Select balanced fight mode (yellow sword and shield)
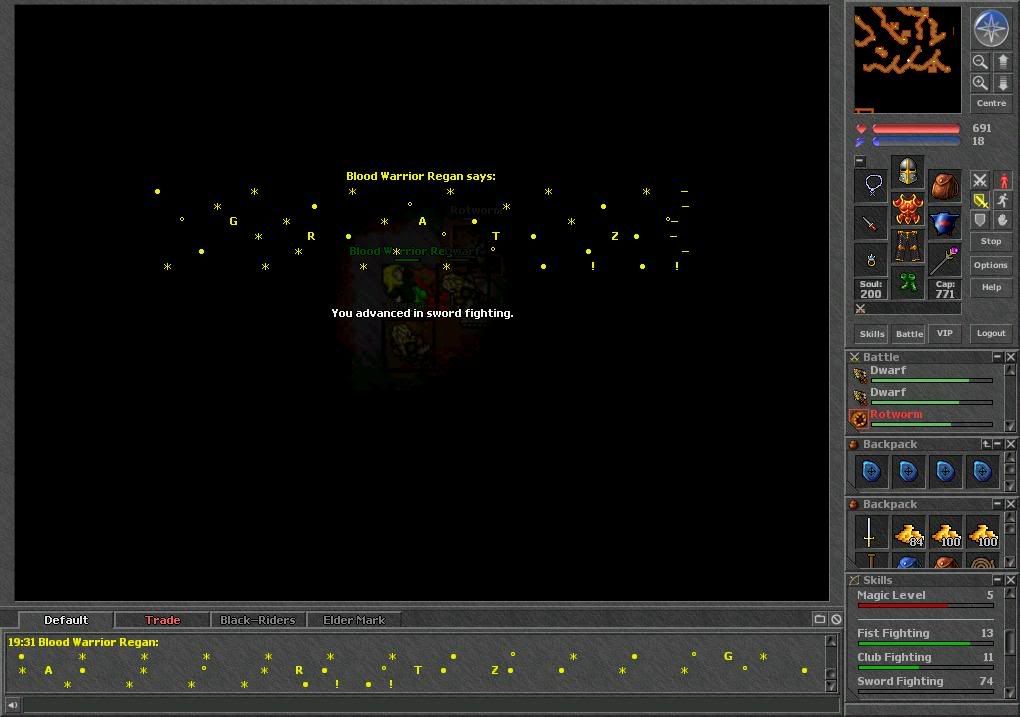Screen dimensions: 1020x717 [980, 200]
